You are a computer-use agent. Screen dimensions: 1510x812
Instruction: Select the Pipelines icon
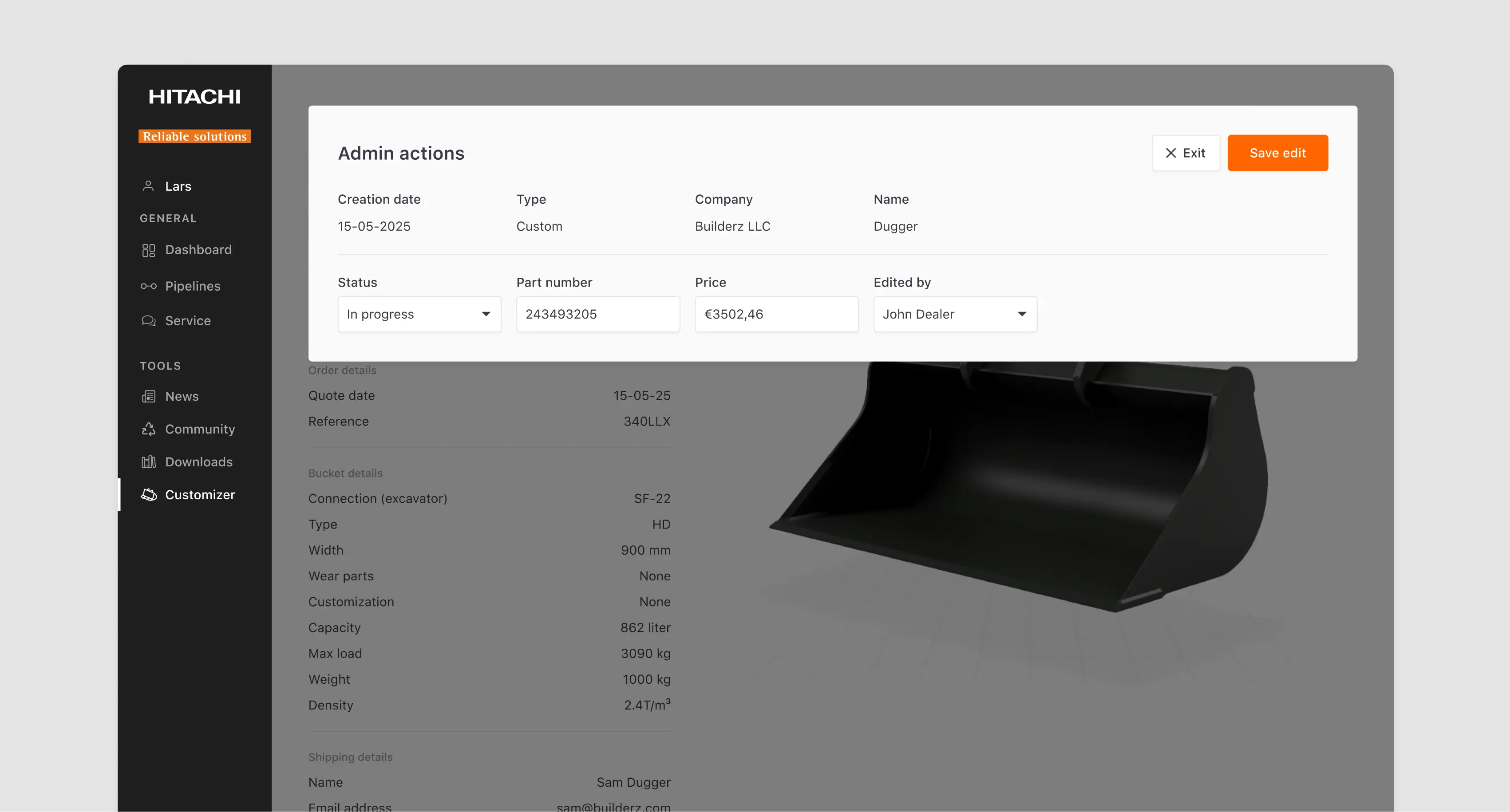point(148,286)
